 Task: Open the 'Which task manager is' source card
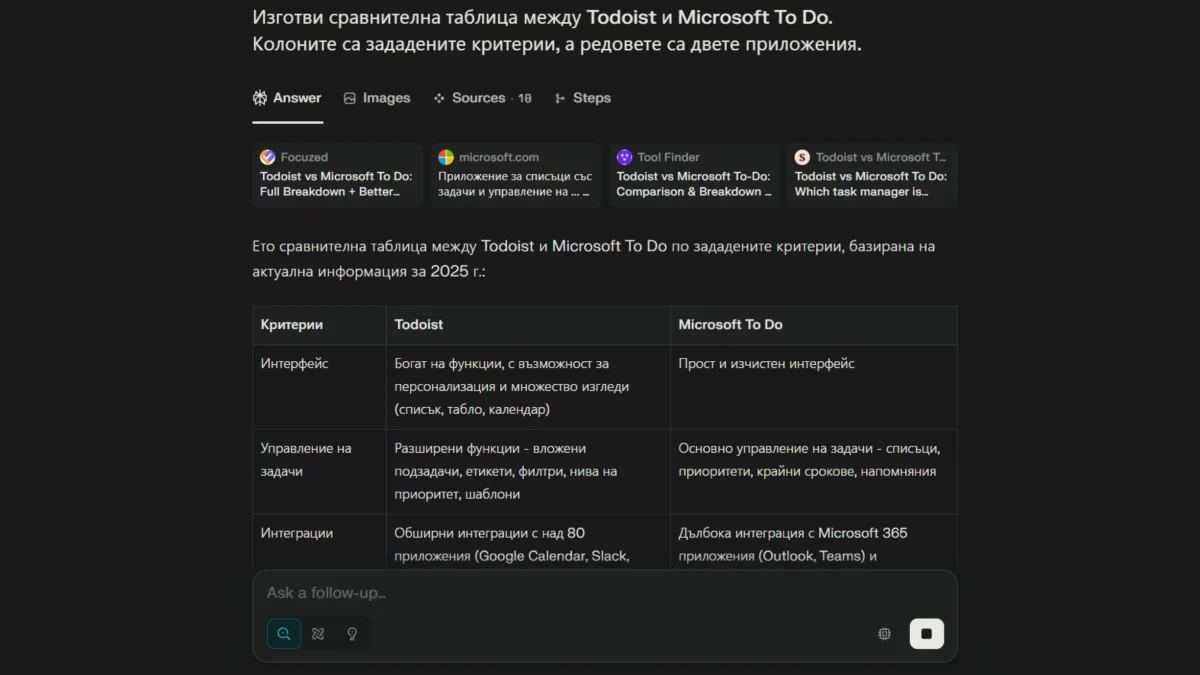tap(871, 175)
